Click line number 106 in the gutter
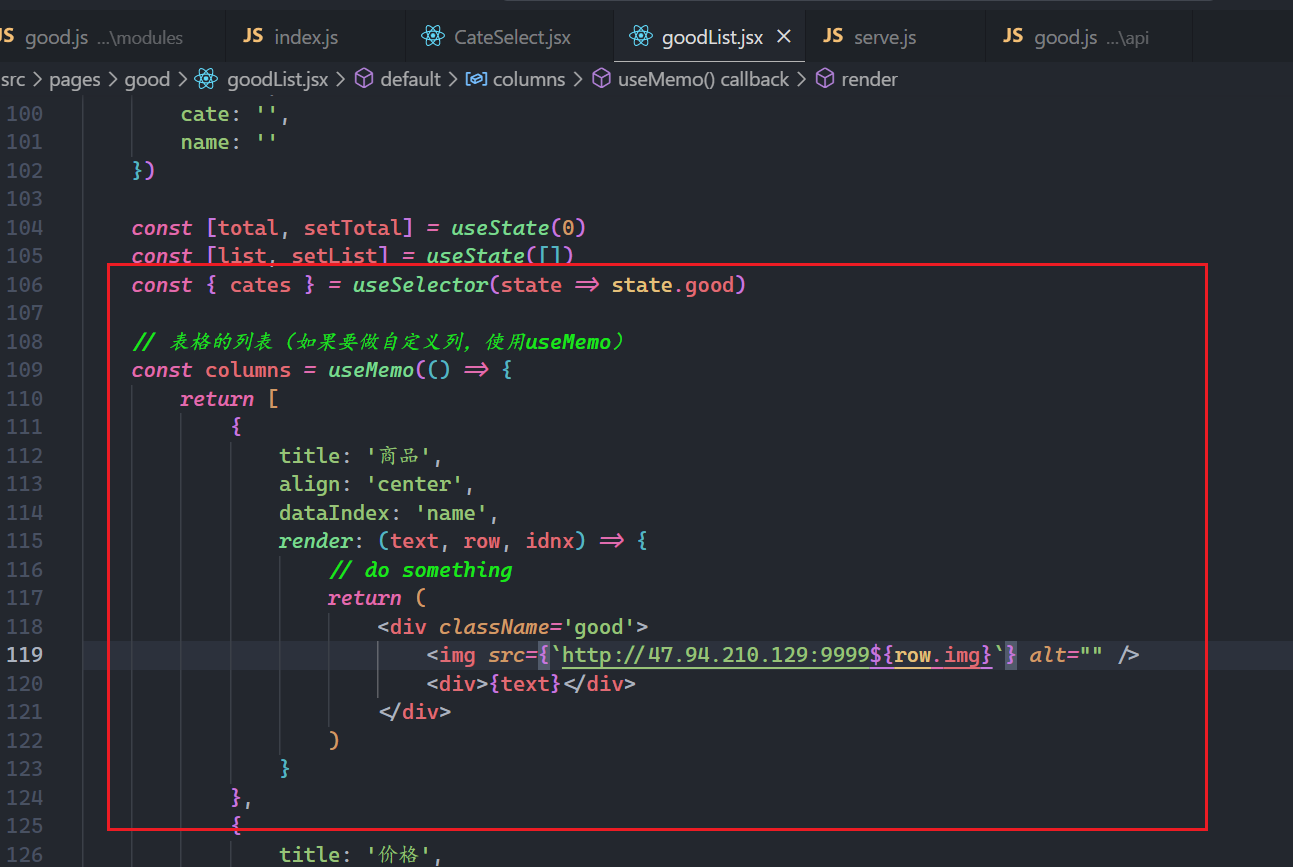Image resolution: width=1293 pixels, height=867 pixels. (x=25, y=285)
